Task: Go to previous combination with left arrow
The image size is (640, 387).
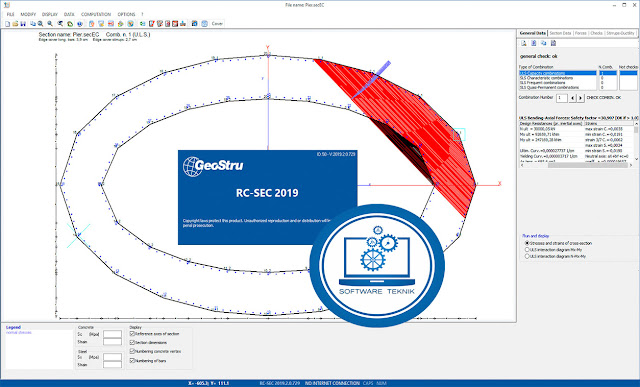Action: tap(573, 98)
